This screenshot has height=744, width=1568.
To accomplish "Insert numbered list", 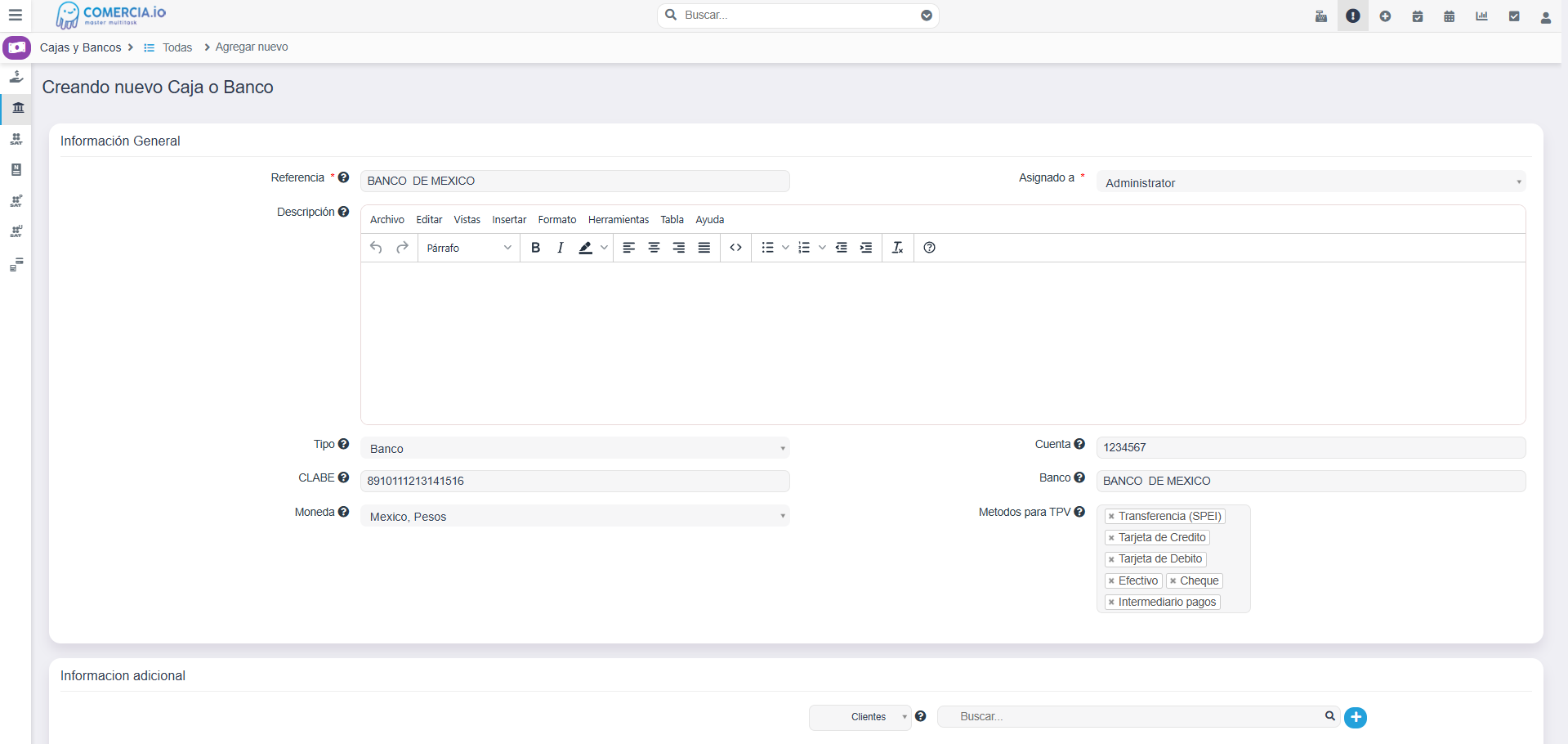I will click(804, 248).
